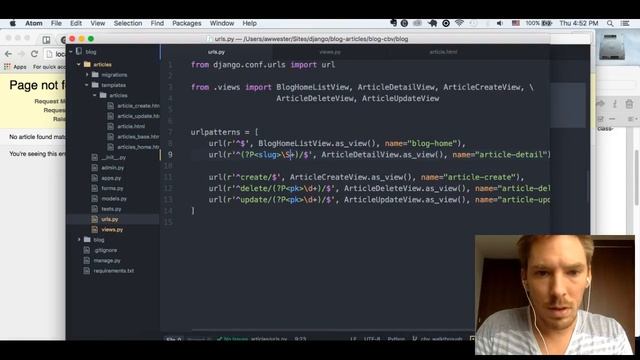Click the __init__.py file icon
The width and height of the screenshot is (640, 360).
[x=95, y=157]
